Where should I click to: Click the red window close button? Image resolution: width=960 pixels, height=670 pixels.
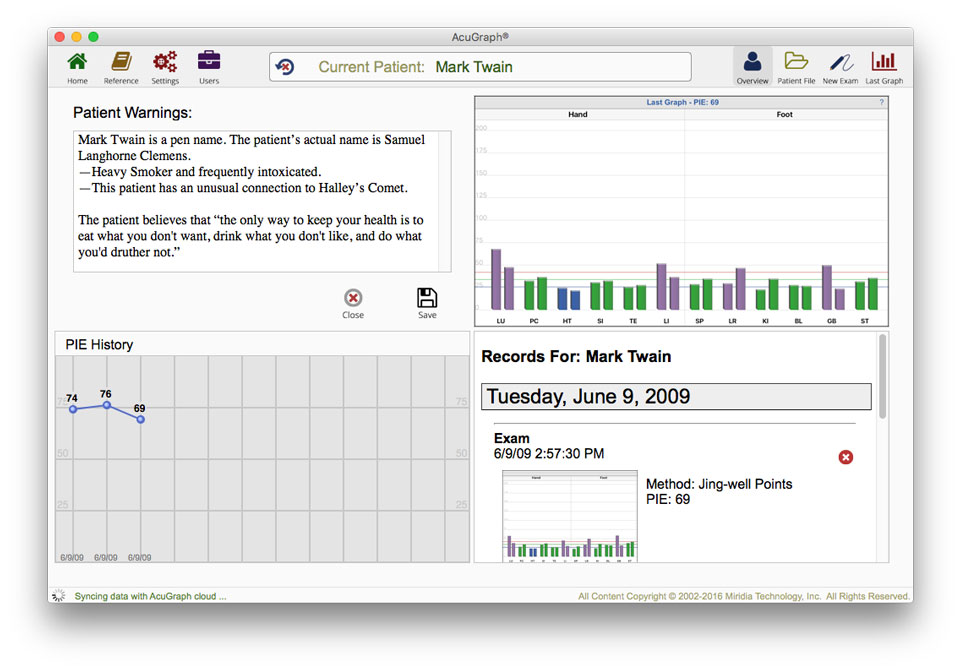[59, 37]
